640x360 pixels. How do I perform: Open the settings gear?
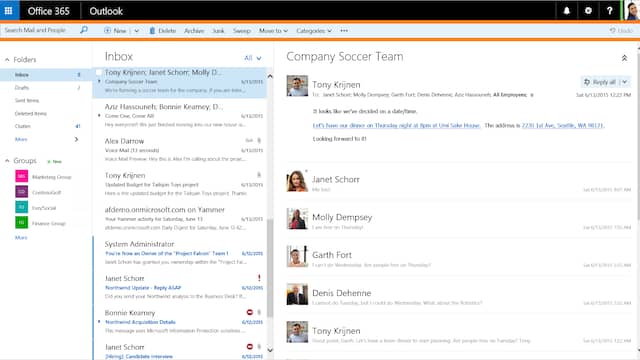point(588,11)
